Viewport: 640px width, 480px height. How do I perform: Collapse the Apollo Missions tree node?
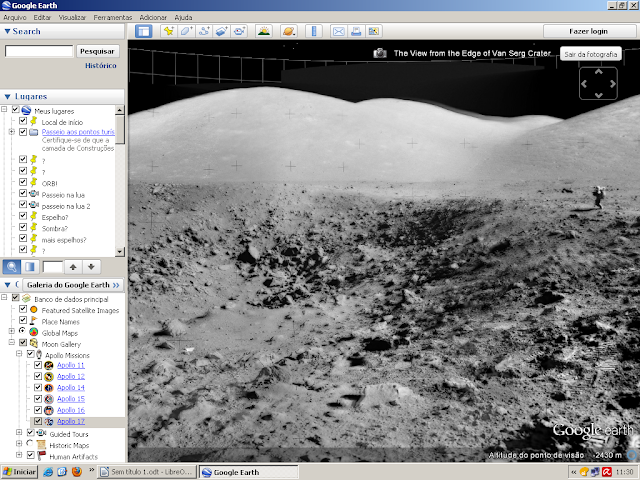[x=19, y=354]
